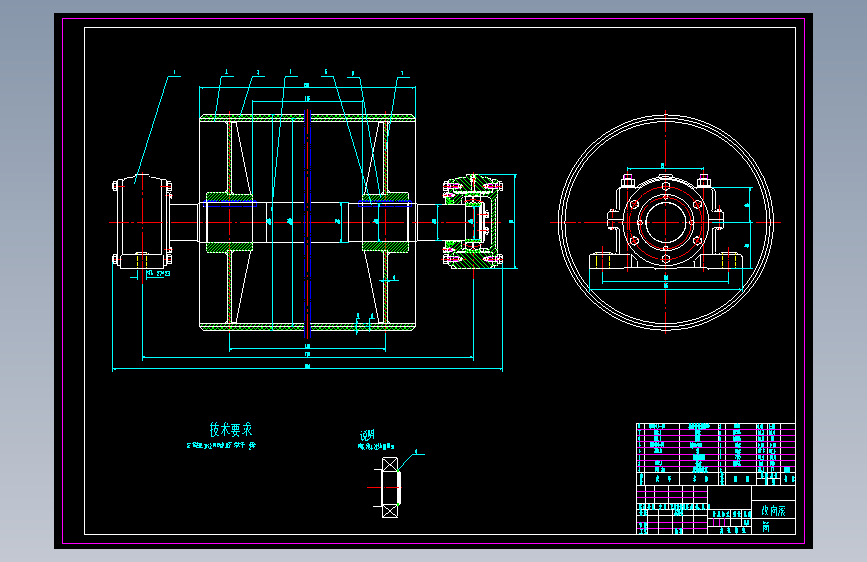This screenshot has height=562, width=867.
Task: Click the 说明 heading text
Action: point(367,435)
